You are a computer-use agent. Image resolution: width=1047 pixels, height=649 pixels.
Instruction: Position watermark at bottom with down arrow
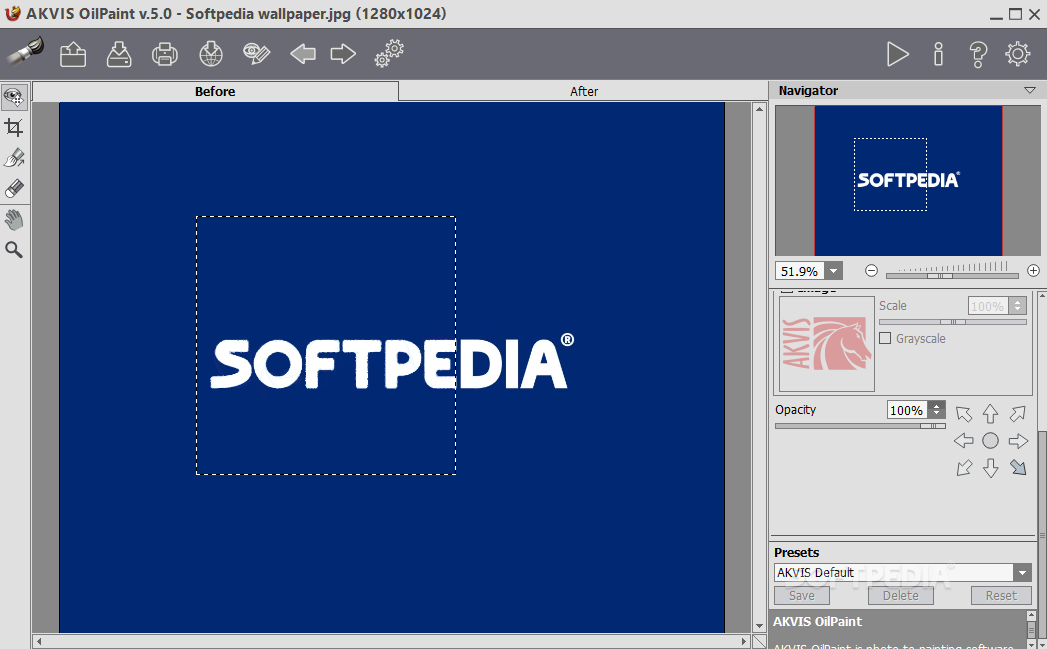click(x=990, y=468)
